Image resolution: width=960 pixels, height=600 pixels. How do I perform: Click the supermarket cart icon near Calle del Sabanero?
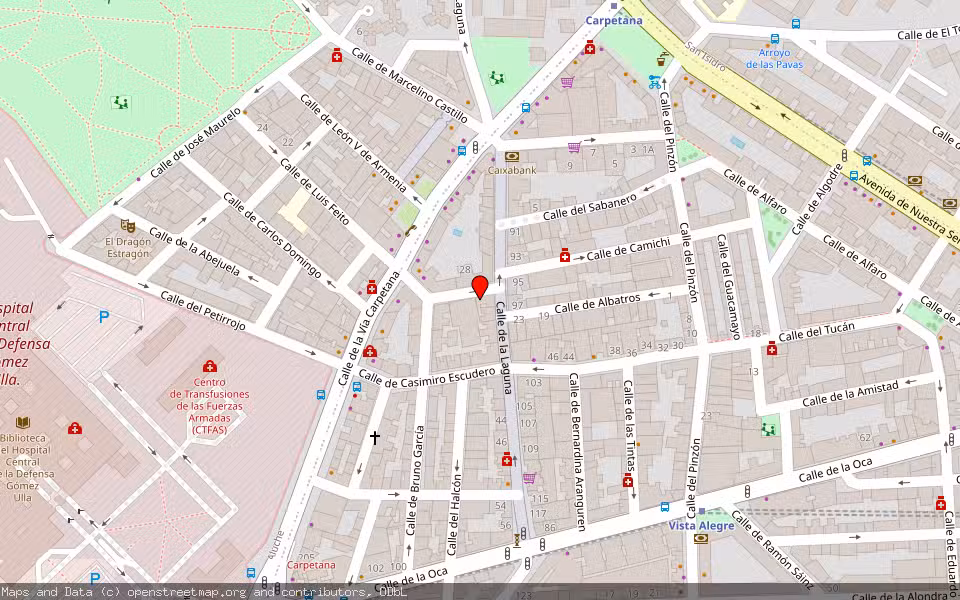coord(573,147)
